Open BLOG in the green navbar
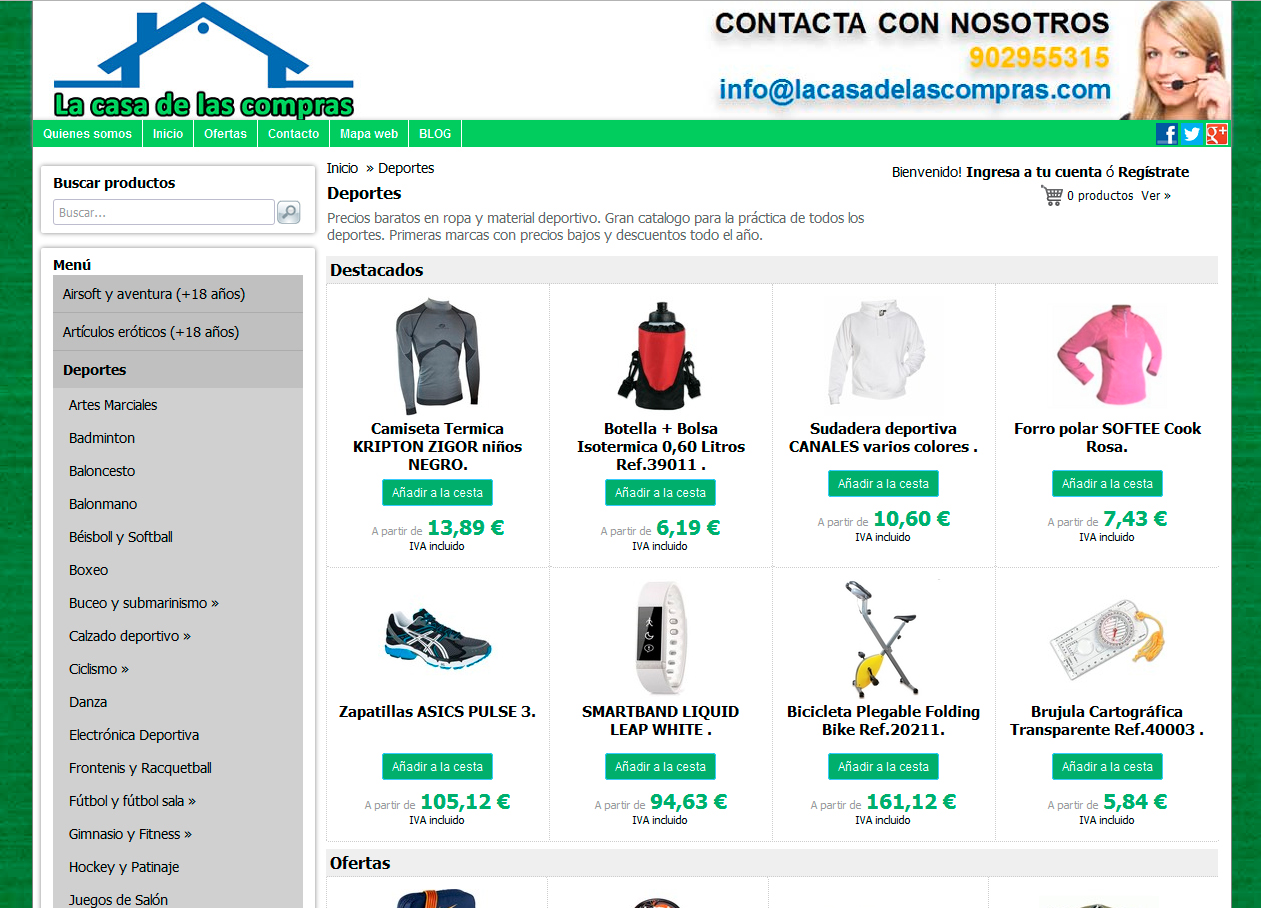 coord(435,134)
